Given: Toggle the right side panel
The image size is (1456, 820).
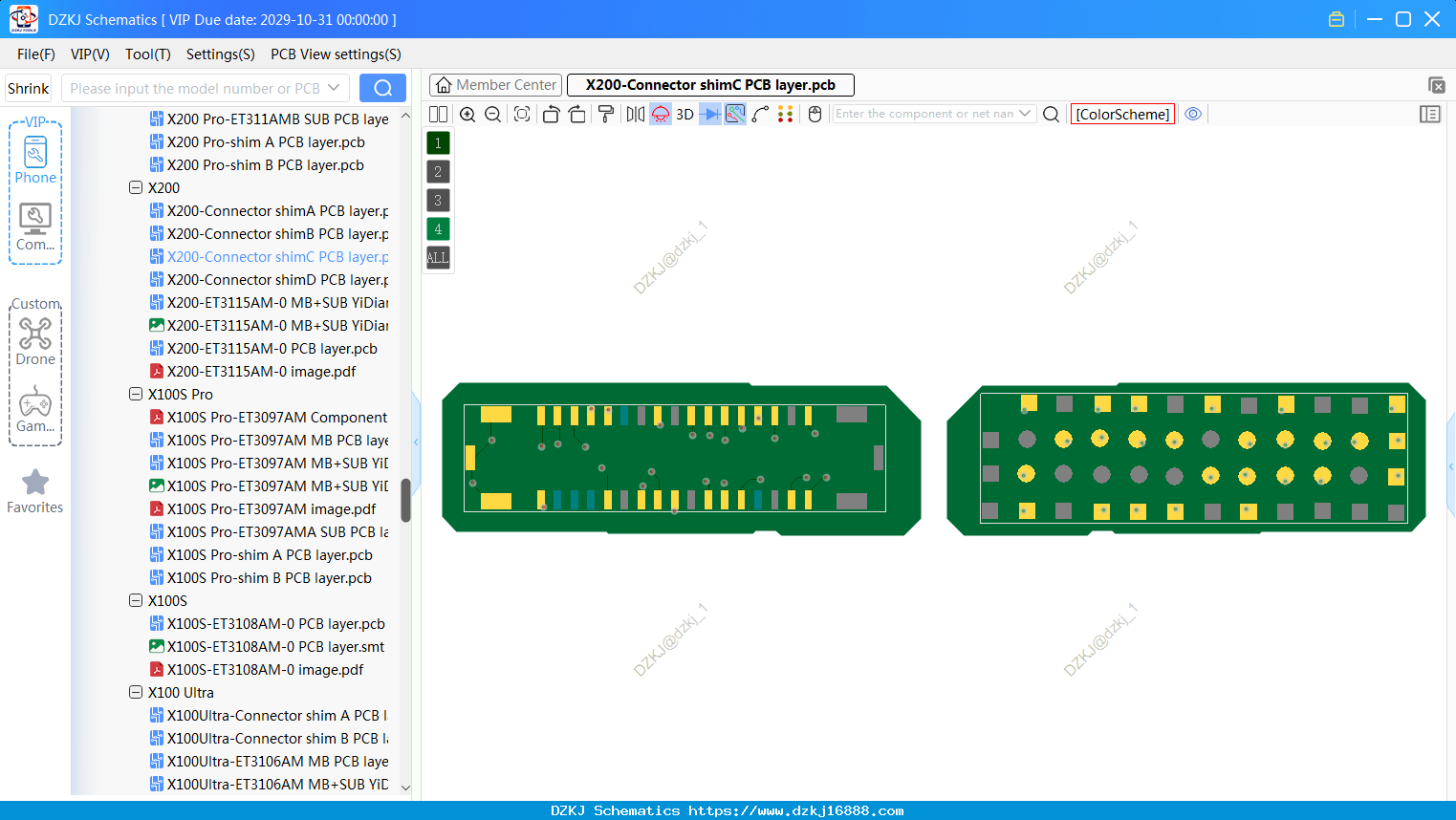Looking at the screenshot, I should click(x=1430, y=115).
